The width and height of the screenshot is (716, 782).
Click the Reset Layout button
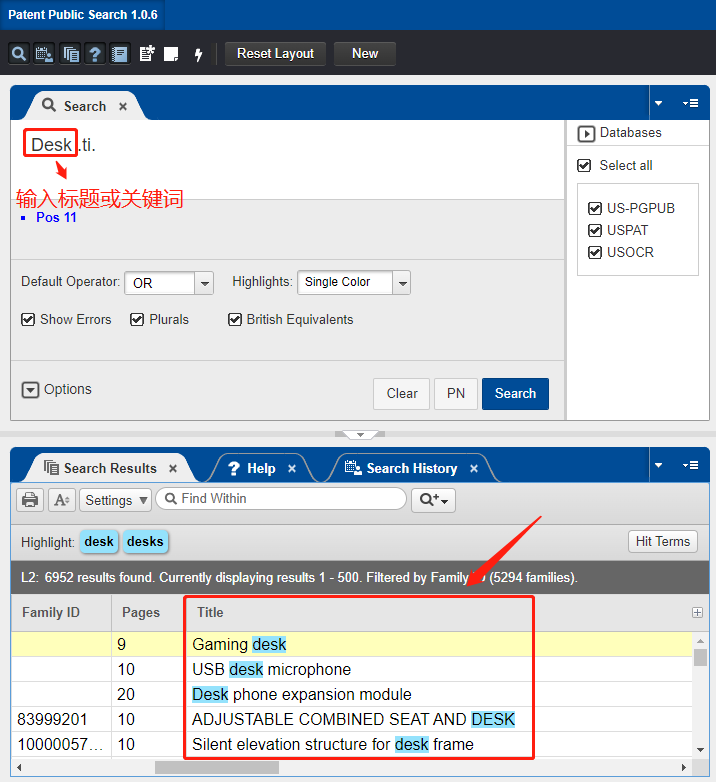pos(275,54)
